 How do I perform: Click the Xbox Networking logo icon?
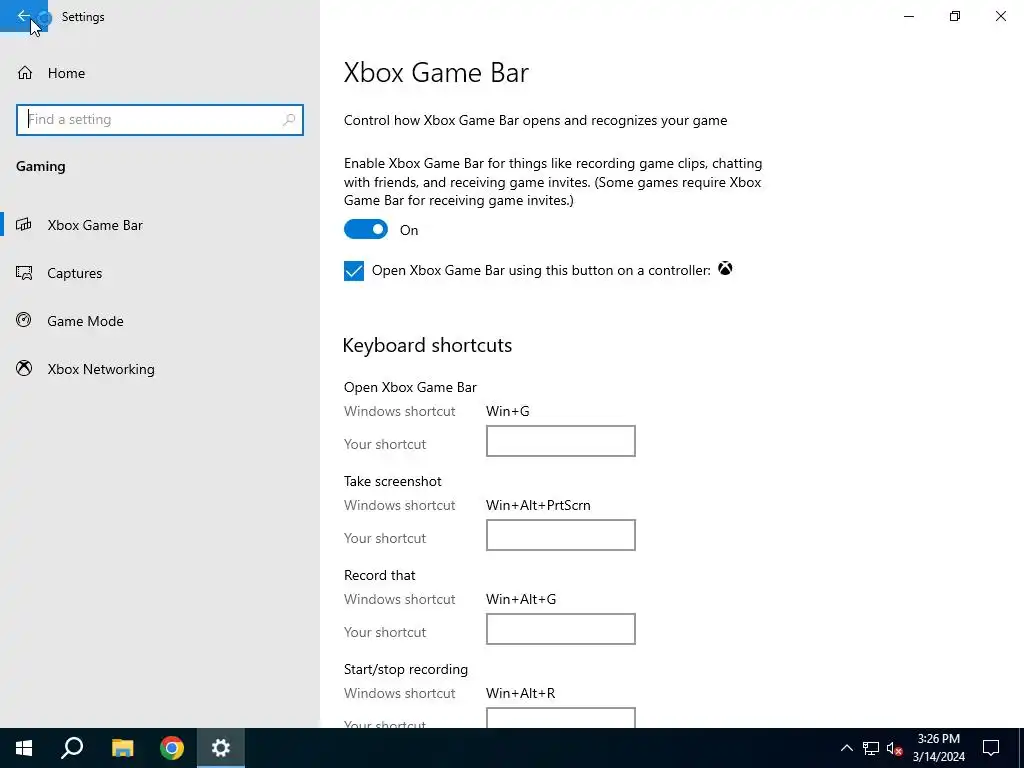click(x=24, y=368)
